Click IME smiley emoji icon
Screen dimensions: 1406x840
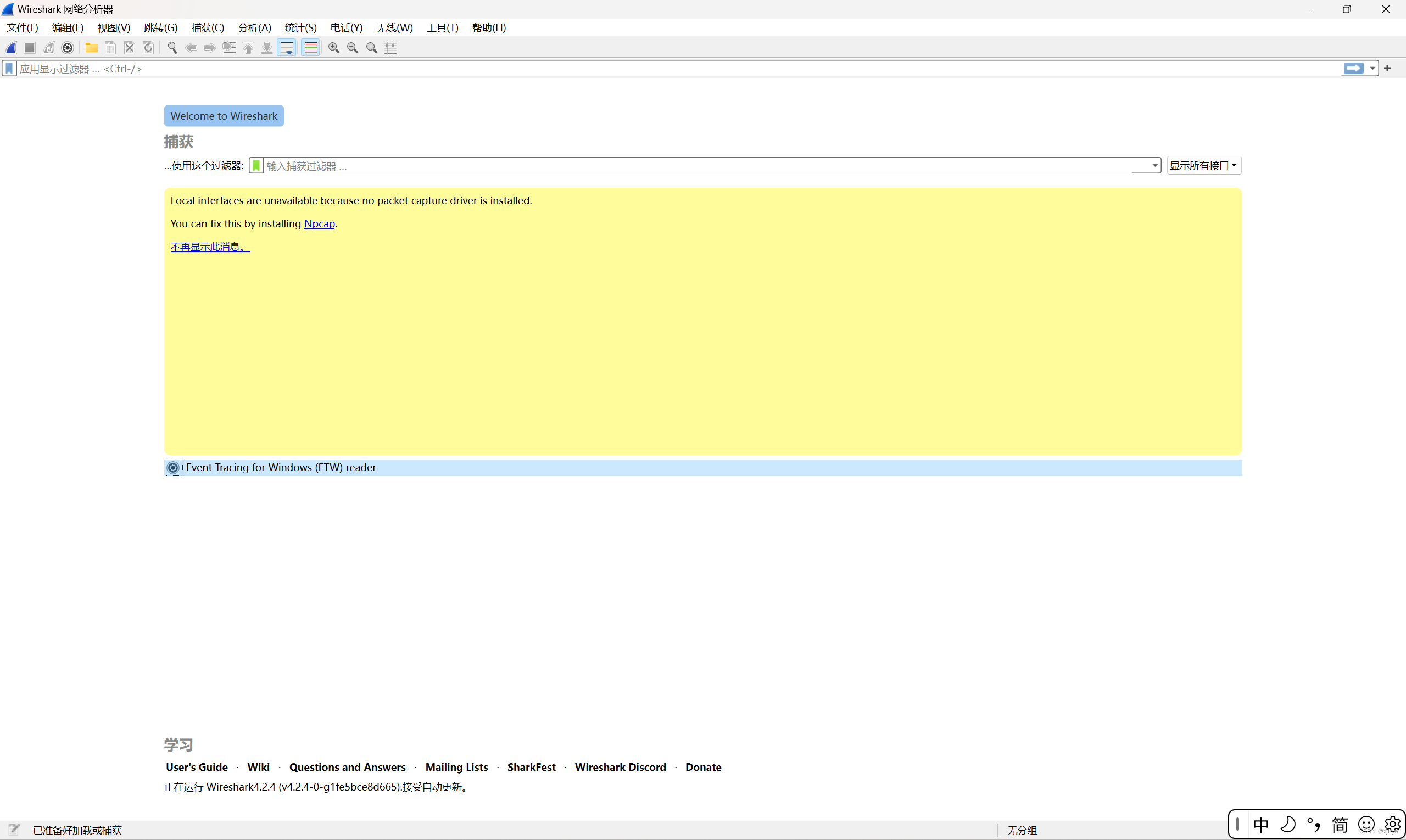[1366, 825]
